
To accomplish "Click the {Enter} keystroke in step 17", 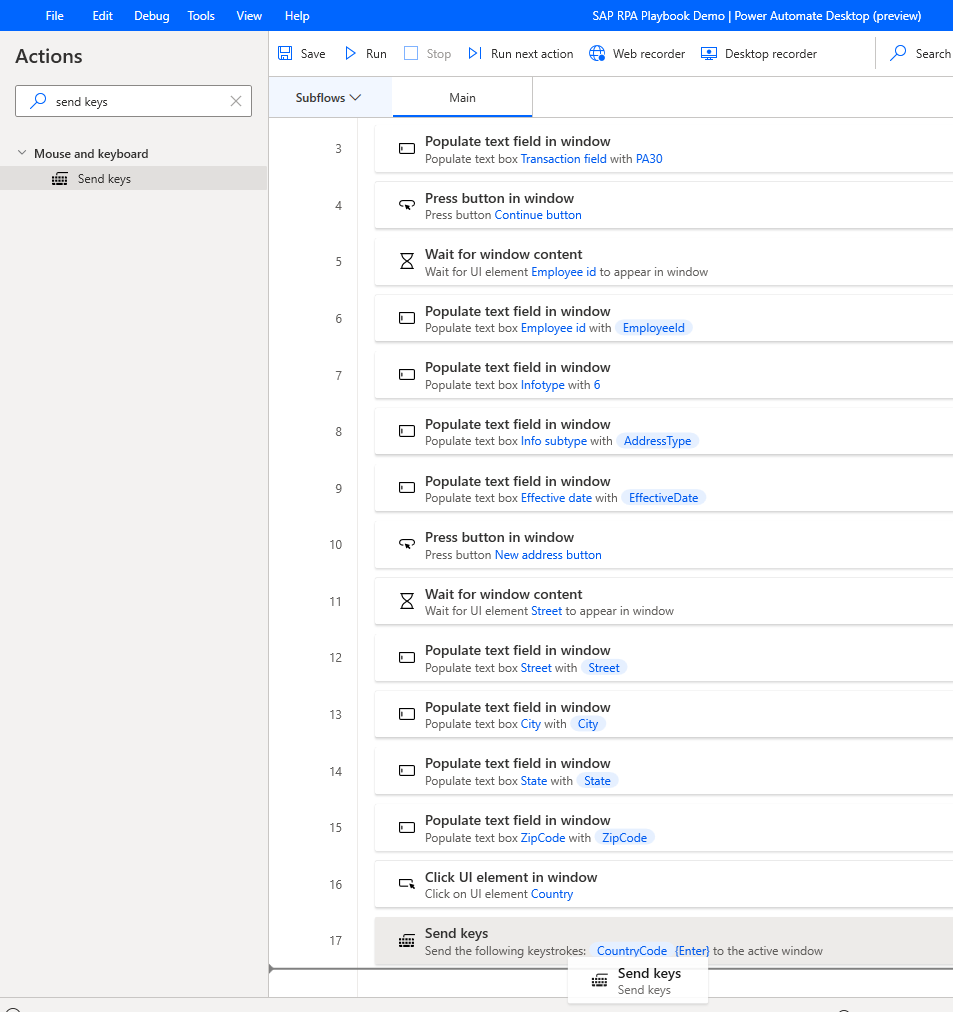I will (692, 951).
